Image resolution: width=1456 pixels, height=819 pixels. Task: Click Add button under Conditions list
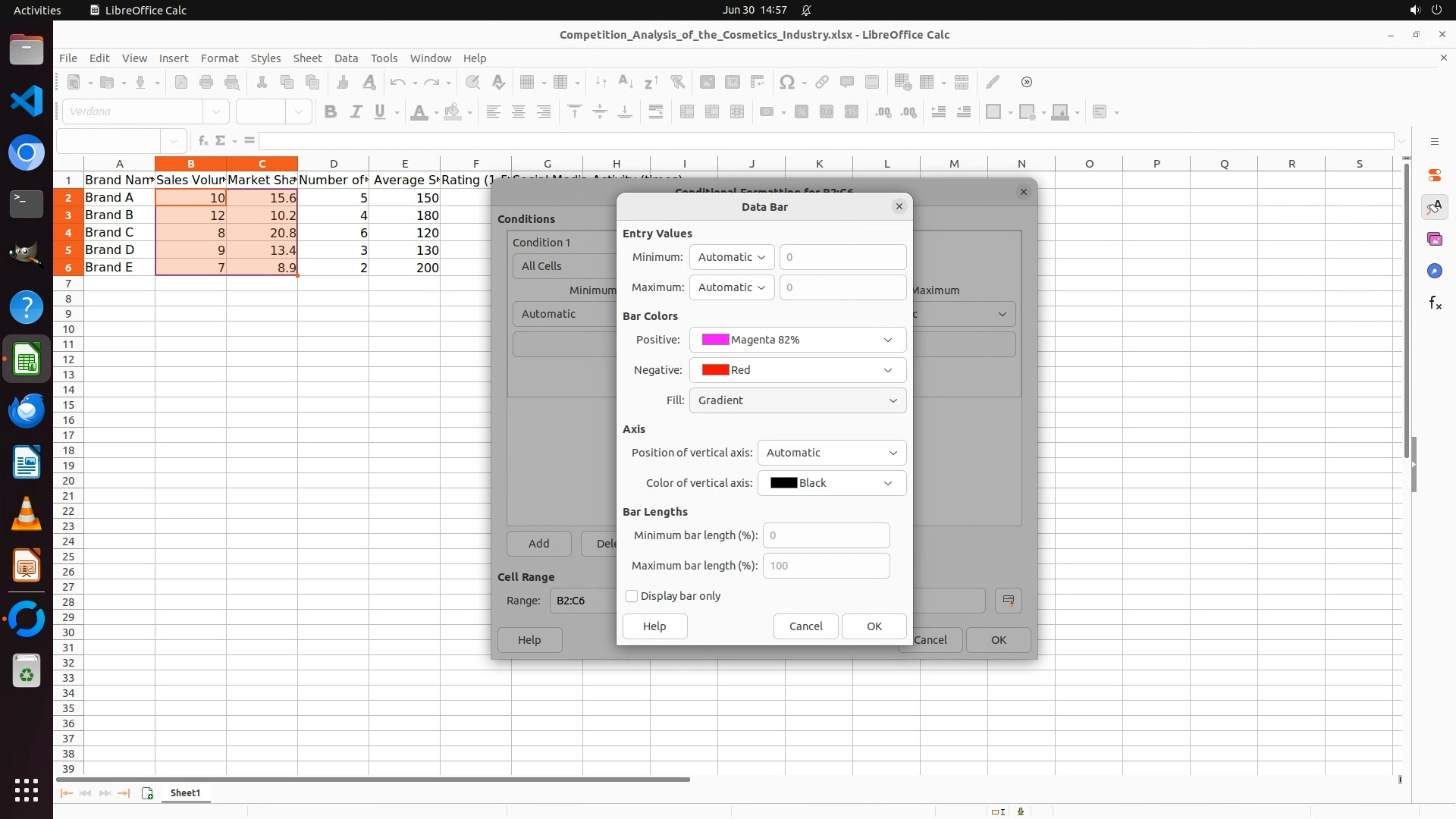point(538,544)
